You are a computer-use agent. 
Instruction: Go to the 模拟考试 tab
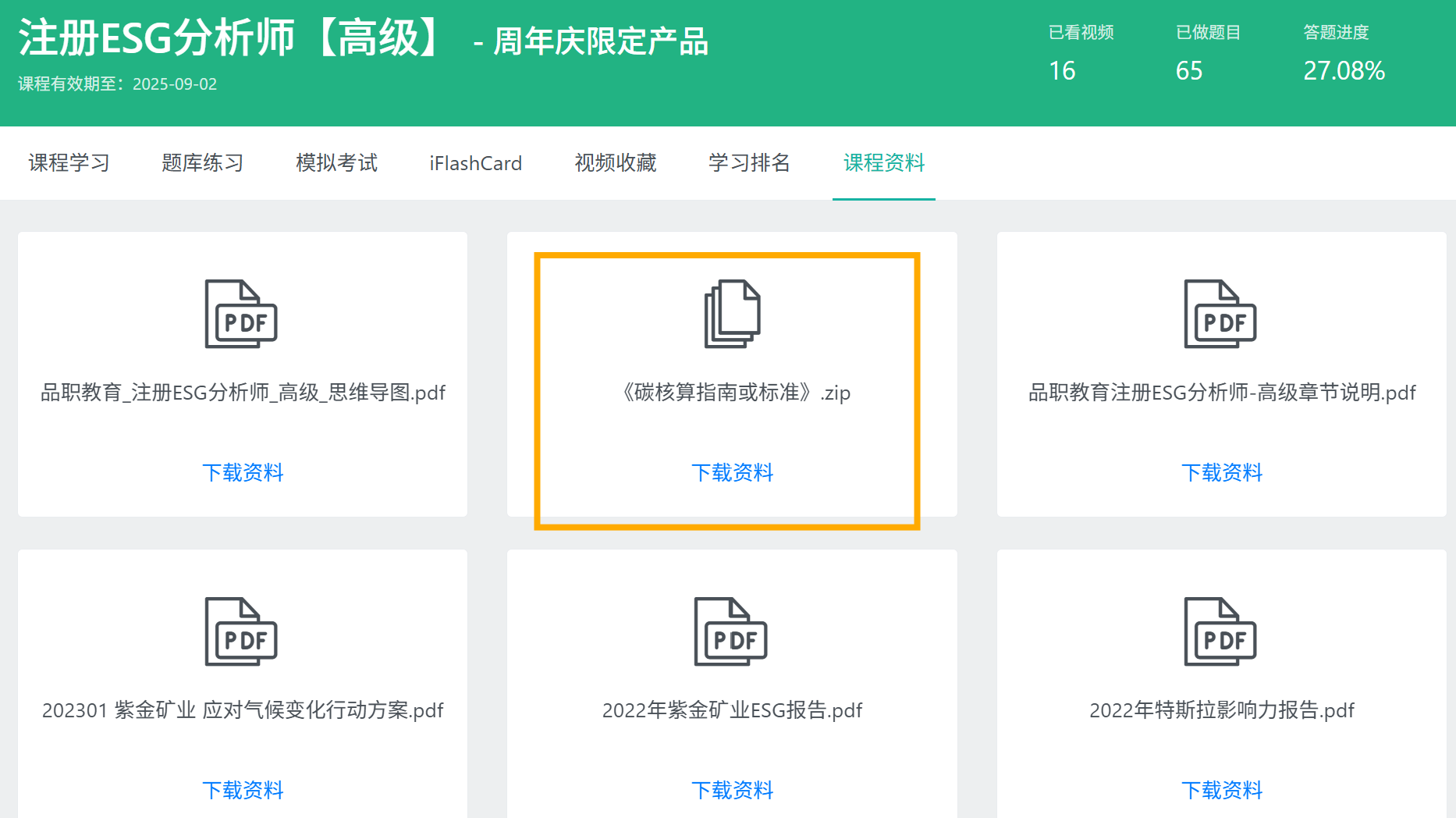tap(336, 162)
